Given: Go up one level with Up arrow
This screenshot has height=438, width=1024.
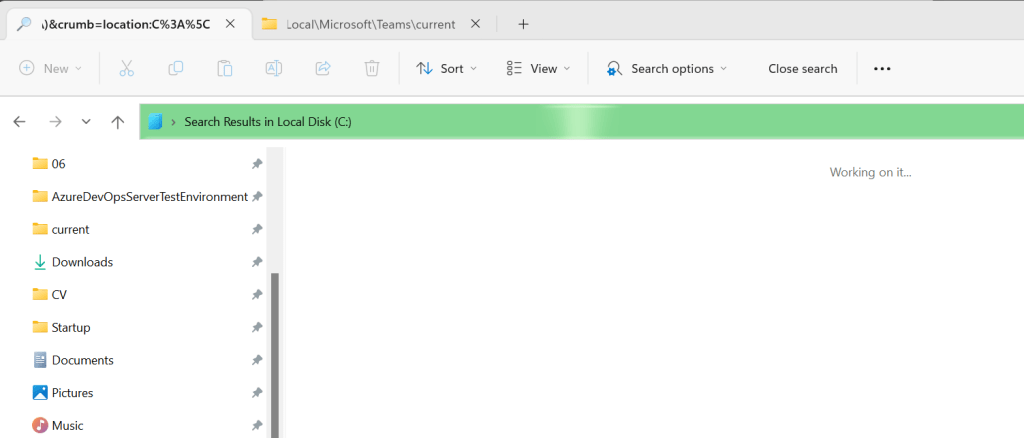Looking at the screenshot, I should tap(118, 121).
